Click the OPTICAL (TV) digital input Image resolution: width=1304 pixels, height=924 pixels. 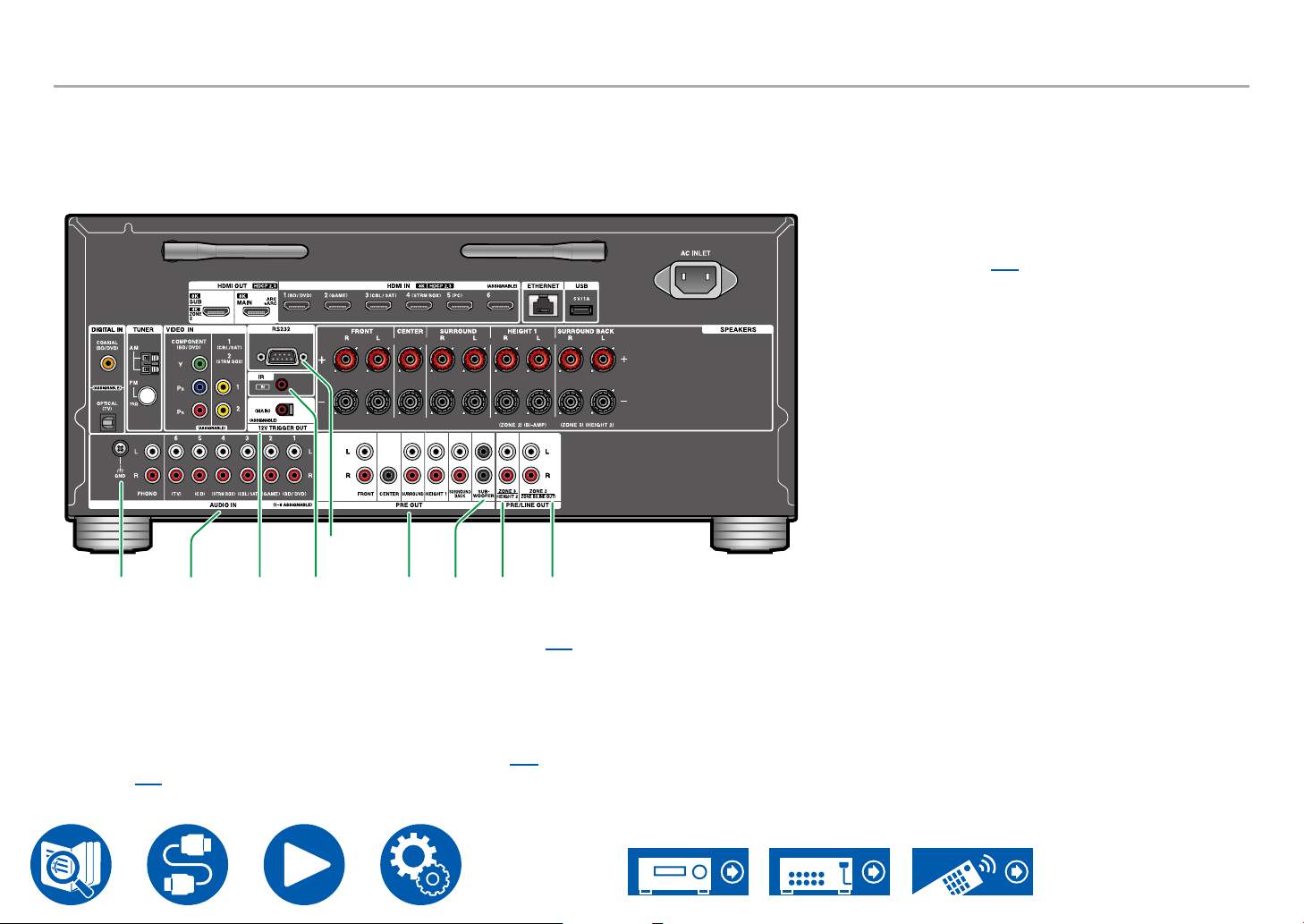click(107, 420)
